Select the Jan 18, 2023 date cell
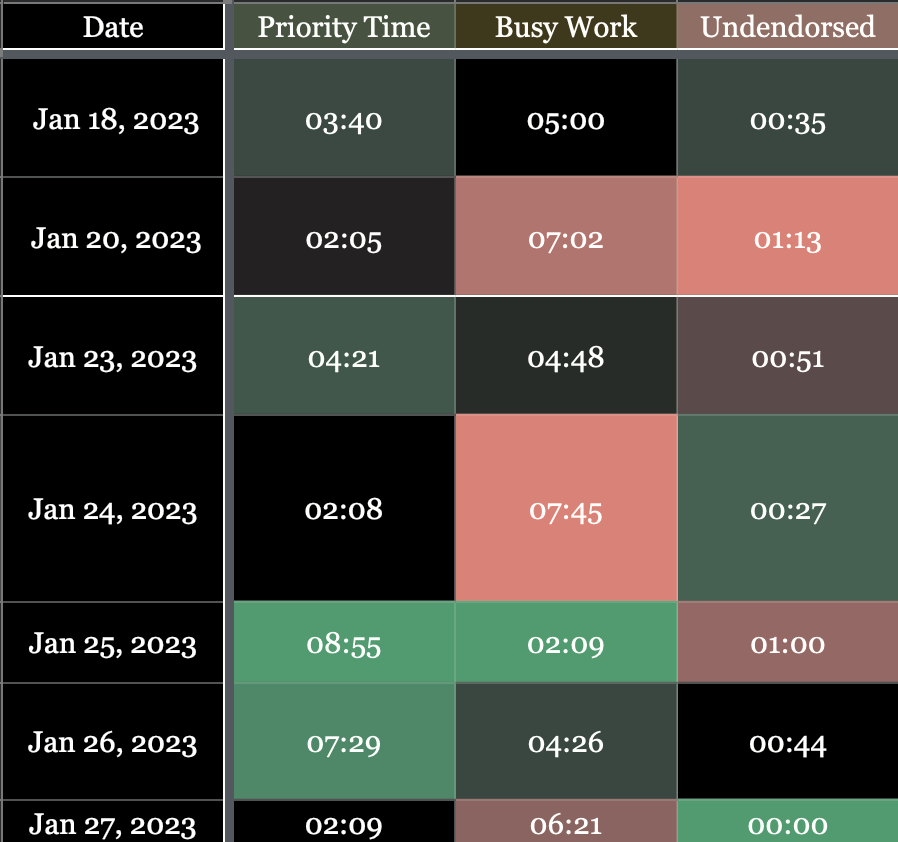The image size is (898, 842). pyautogui.click(x=115, y=120)
